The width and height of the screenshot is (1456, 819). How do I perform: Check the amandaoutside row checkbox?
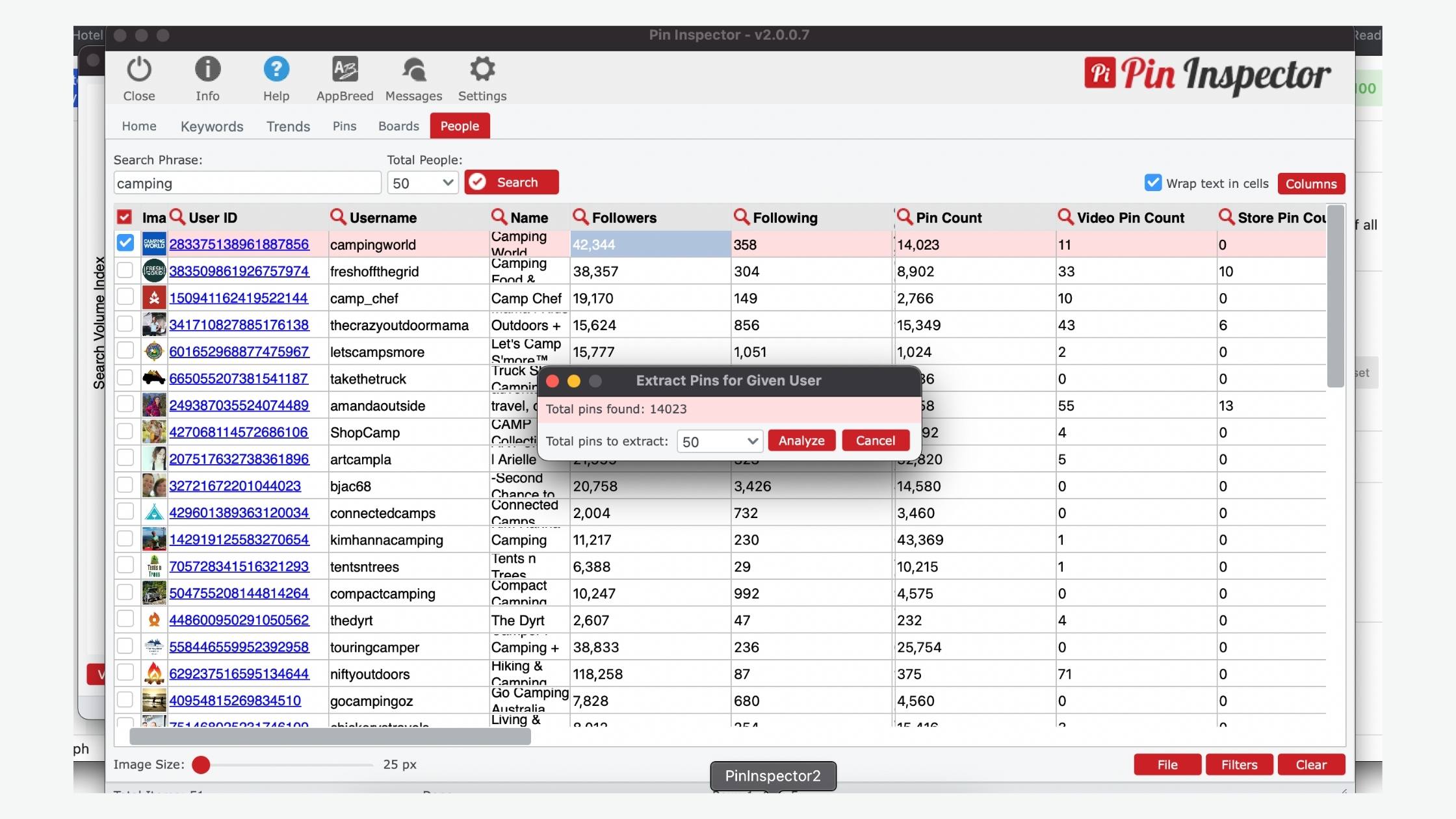pyautogui.click(x=125, y=404)
